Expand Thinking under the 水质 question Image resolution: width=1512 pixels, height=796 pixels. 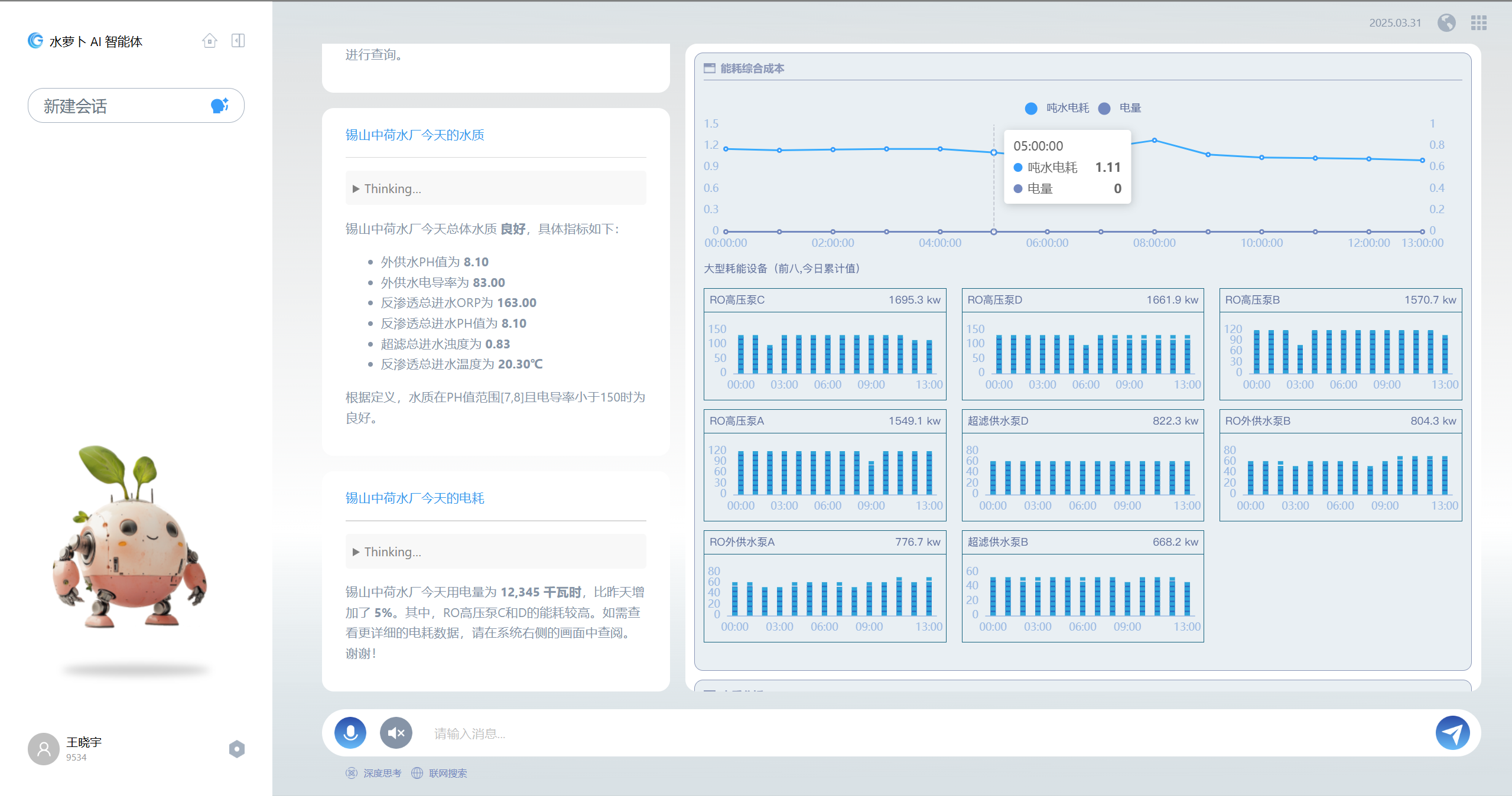coord(496,188)
